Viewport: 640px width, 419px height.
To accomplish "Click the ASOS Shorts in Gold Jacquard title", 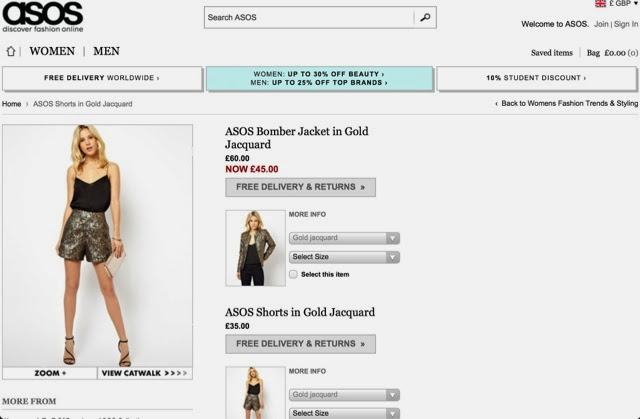I will (x=300, y=312).
